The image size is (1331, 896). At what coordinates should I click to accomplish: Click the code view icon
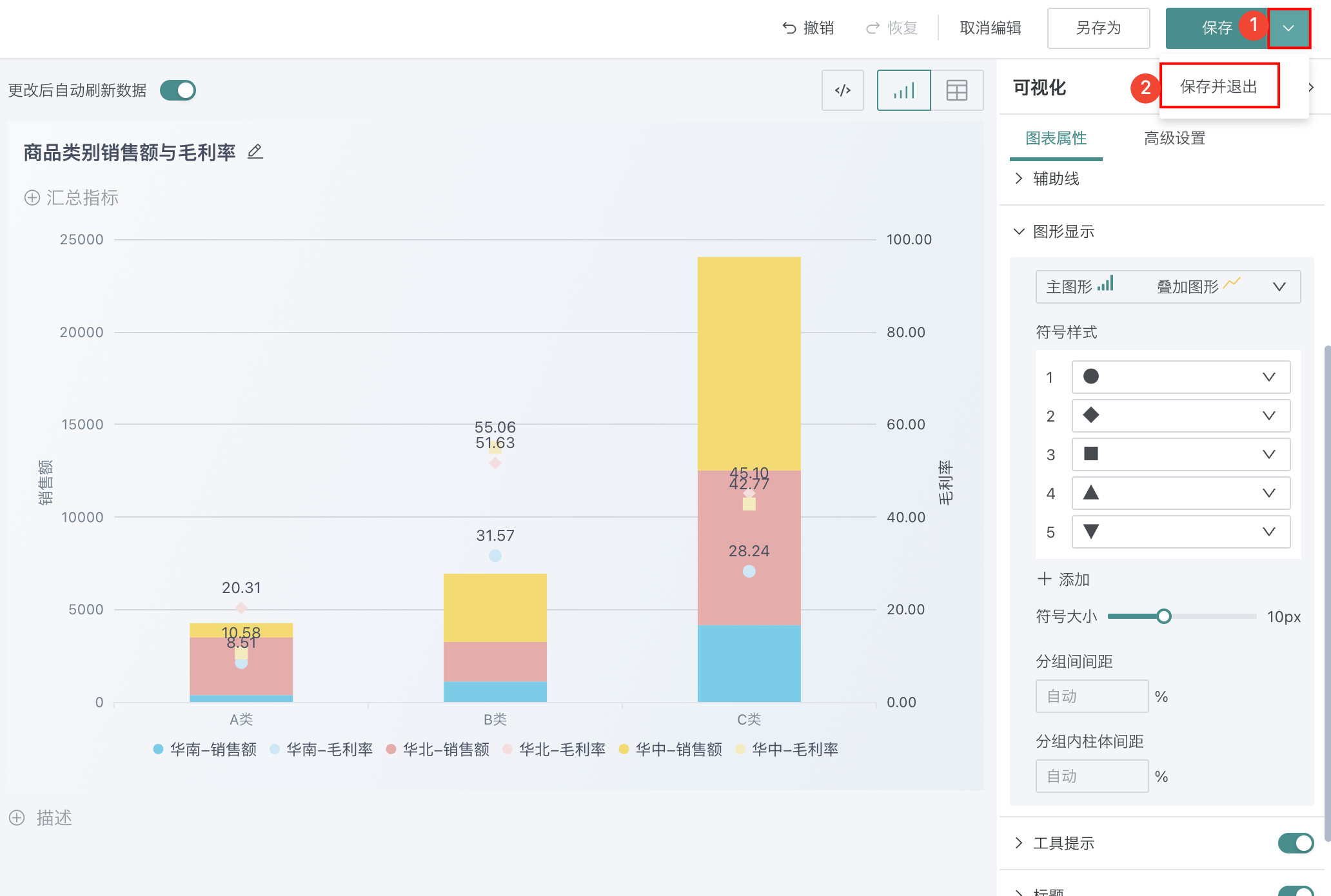click(842, 90)
